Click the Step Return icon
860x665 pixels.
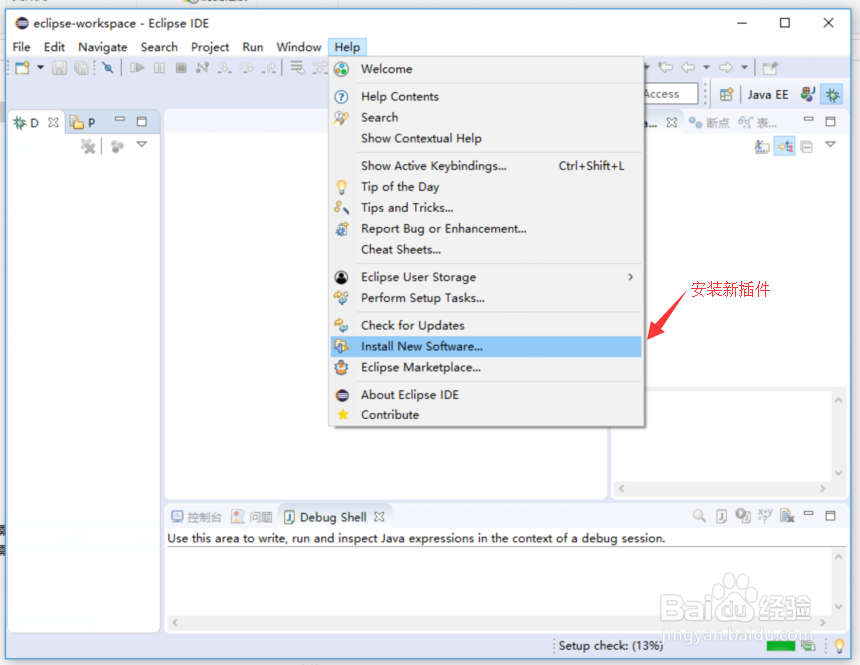point(269,68)
